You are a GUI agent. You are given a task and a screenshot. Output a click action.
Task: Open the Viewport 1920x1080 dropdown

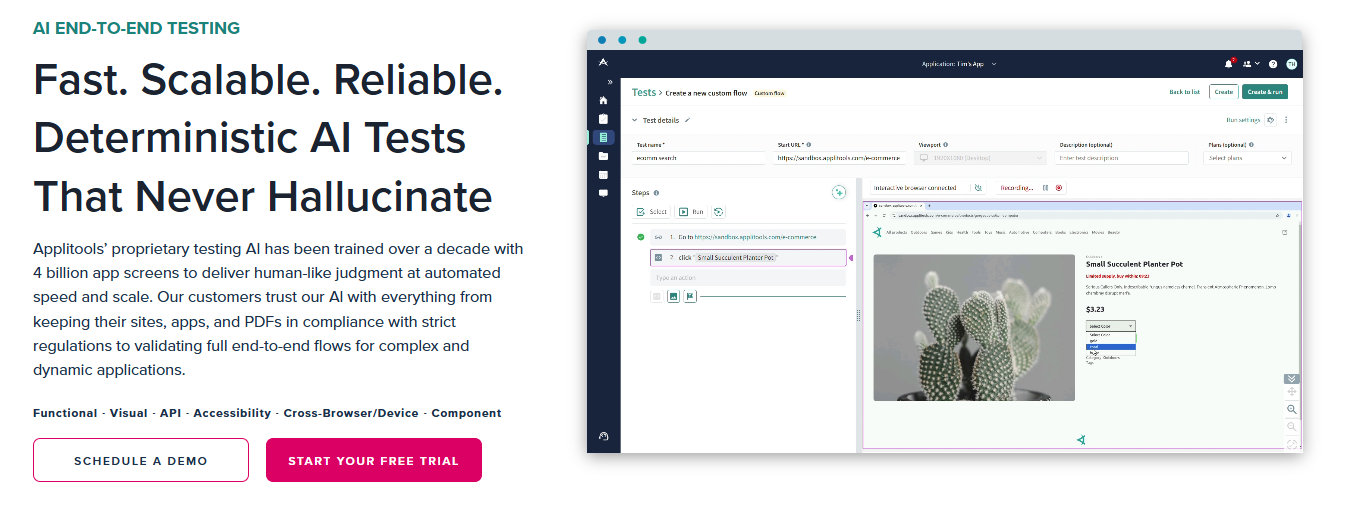[981, 158]
